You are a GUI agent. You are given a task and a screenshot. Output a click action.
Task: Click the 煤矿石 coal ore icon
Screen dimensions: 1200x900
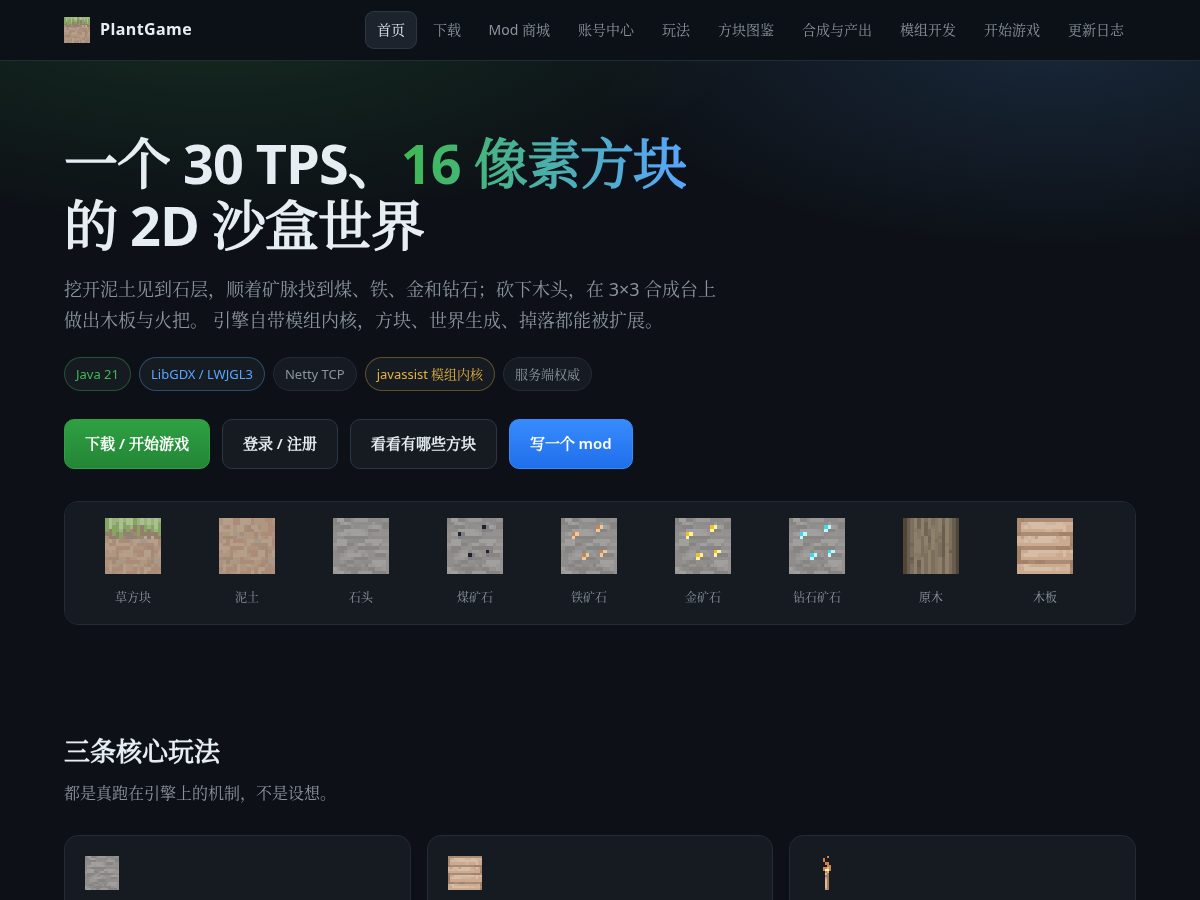(x=475, y=546)
